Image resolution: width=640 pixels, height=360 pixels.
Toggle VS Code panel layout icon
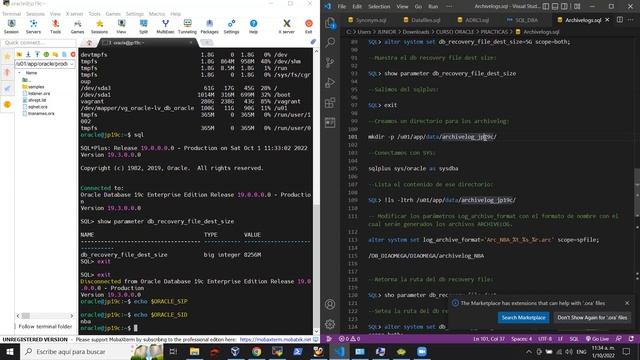(x=555, y=7)
